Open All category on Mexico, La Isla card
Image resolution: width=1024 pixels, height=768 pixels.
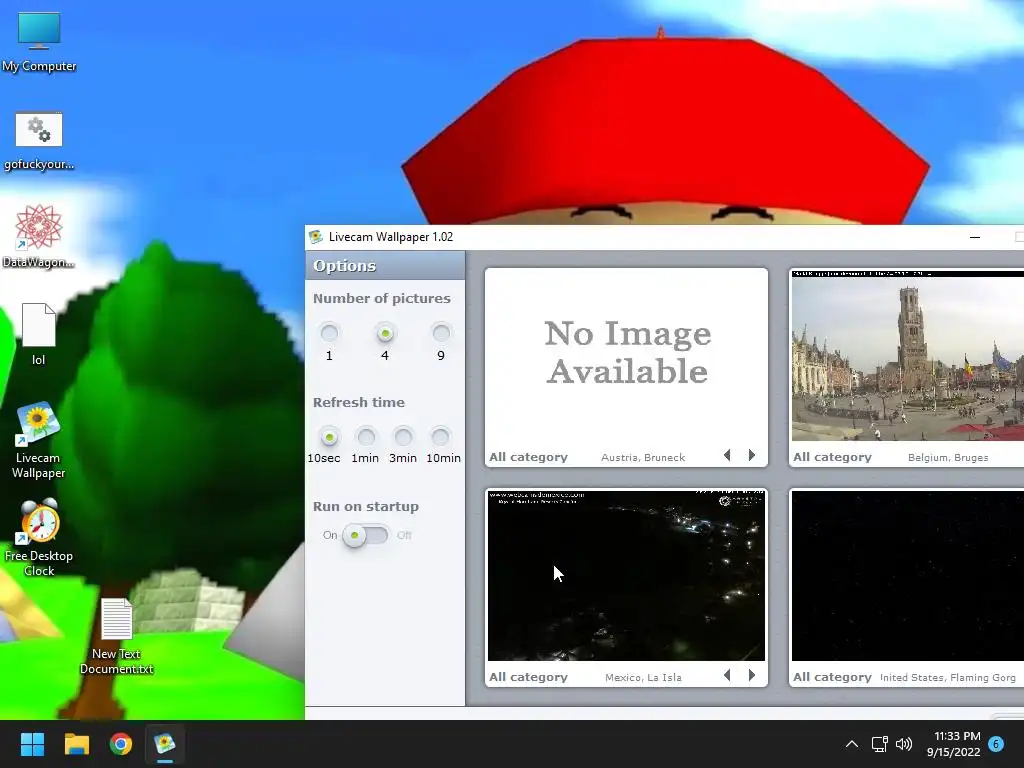528,677
